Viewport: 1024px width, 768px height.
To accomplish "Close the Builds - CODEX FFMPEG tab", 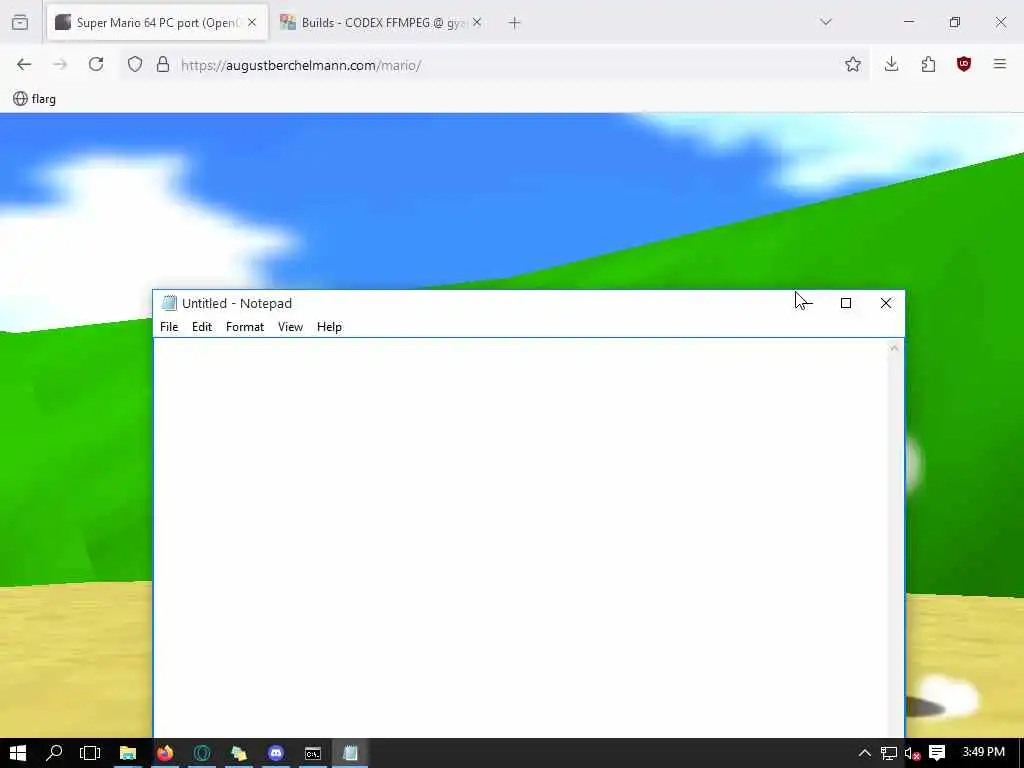I will coord(477,22).
